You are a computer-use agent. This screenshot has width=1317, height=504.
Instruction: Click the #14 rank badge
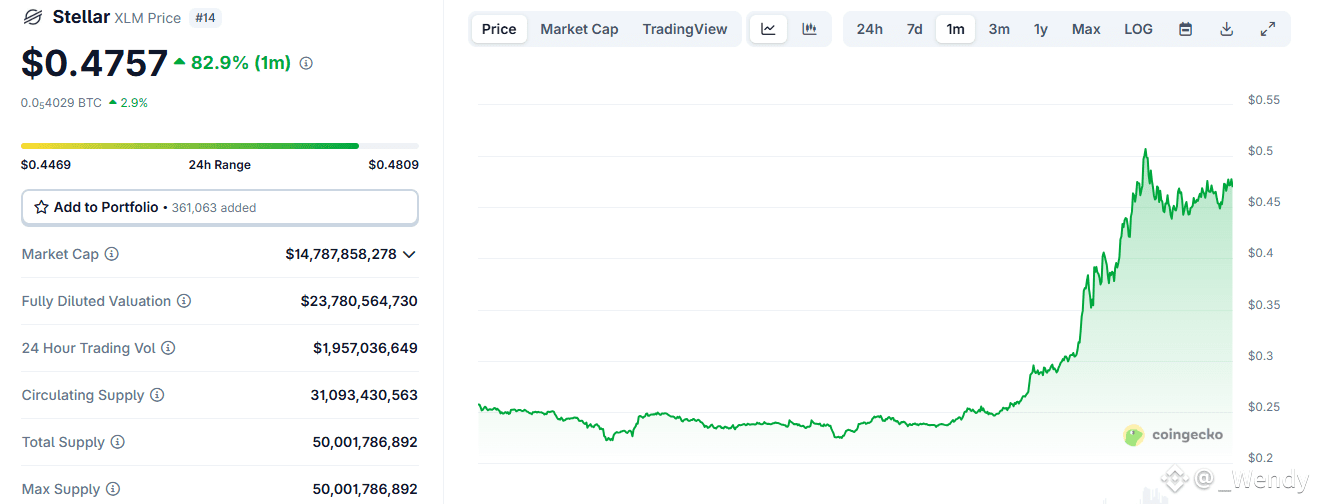[x=206, y=17]
